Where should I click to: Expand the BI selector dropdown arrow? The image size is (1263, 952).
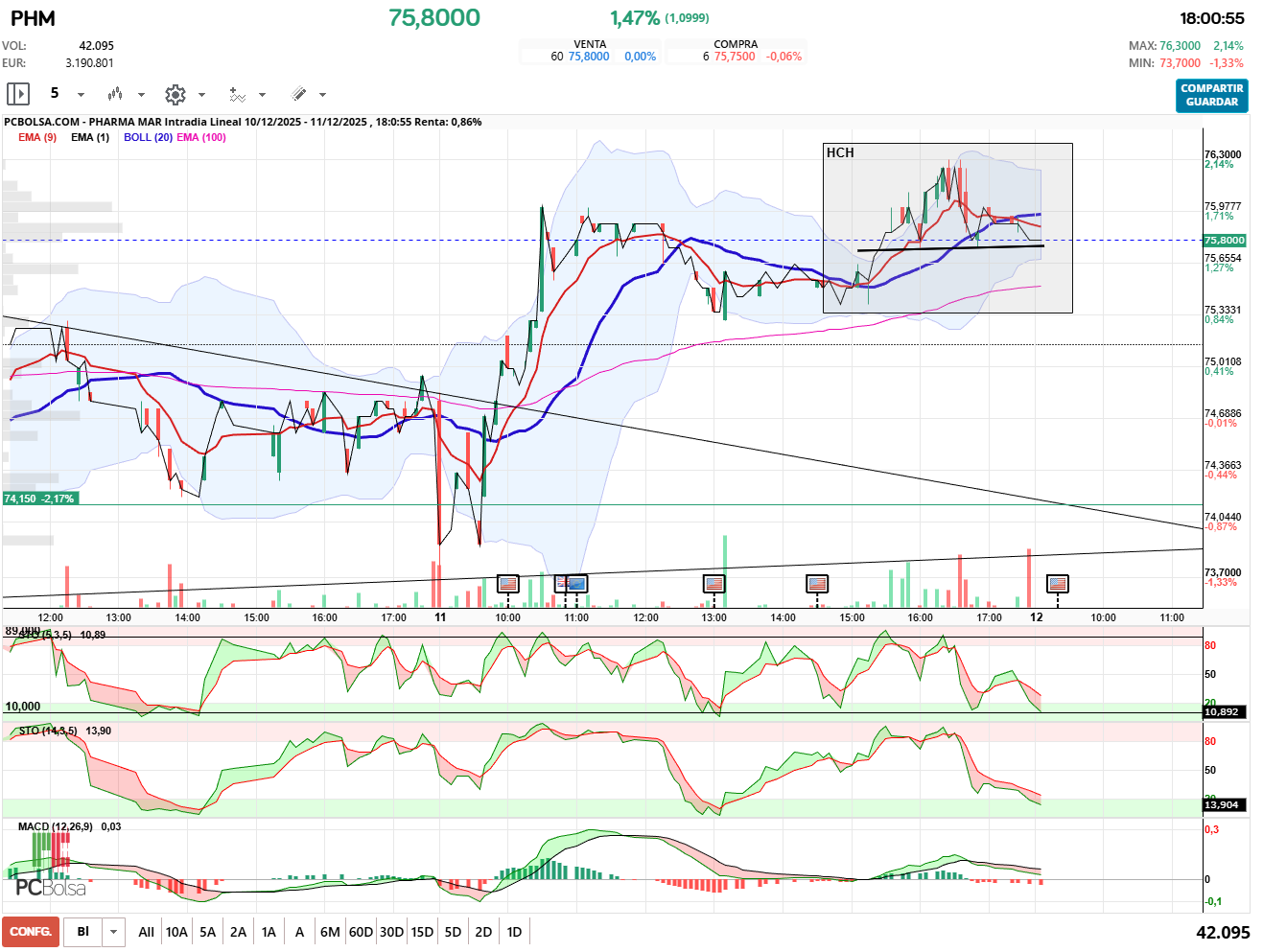[x=114, y=932]
